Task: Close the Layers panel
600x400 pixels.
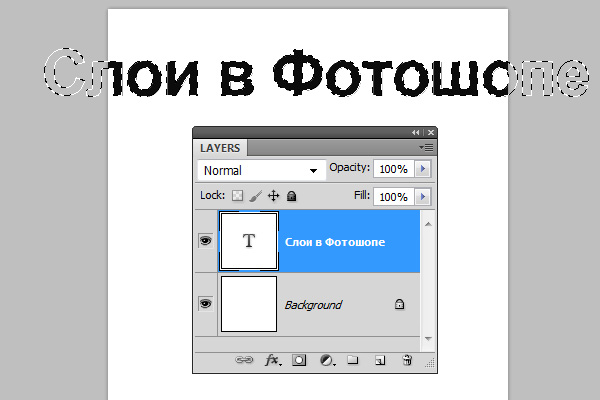Action: (431, 132)
